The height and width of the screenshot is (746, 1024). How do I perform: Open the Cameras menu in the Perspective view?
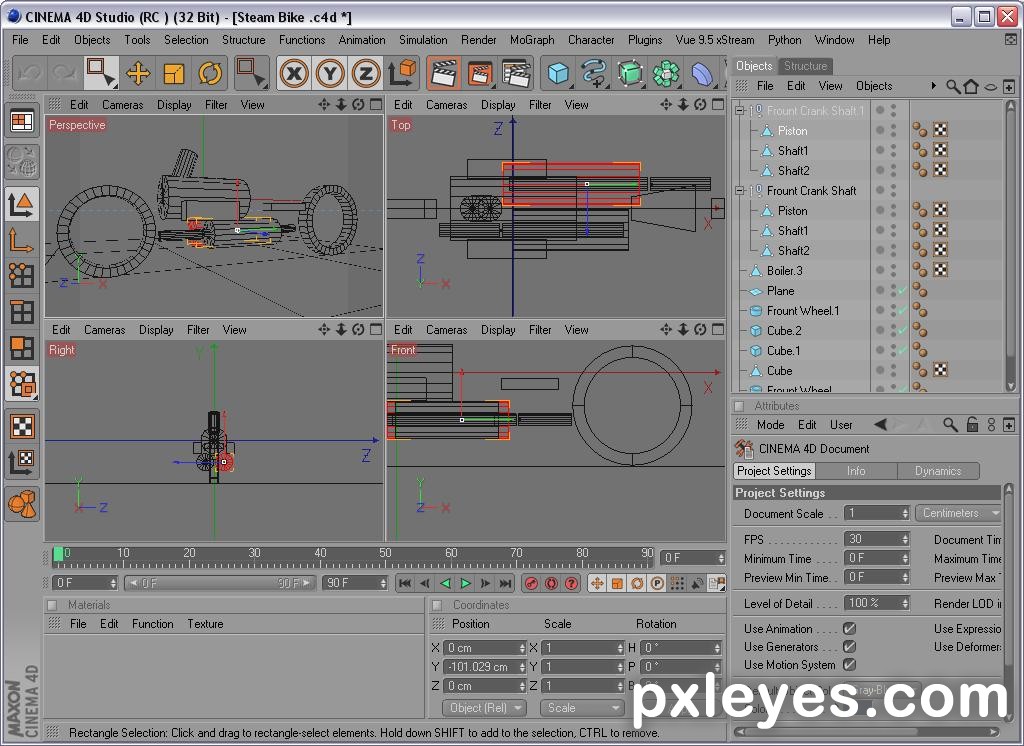[122, 105]
